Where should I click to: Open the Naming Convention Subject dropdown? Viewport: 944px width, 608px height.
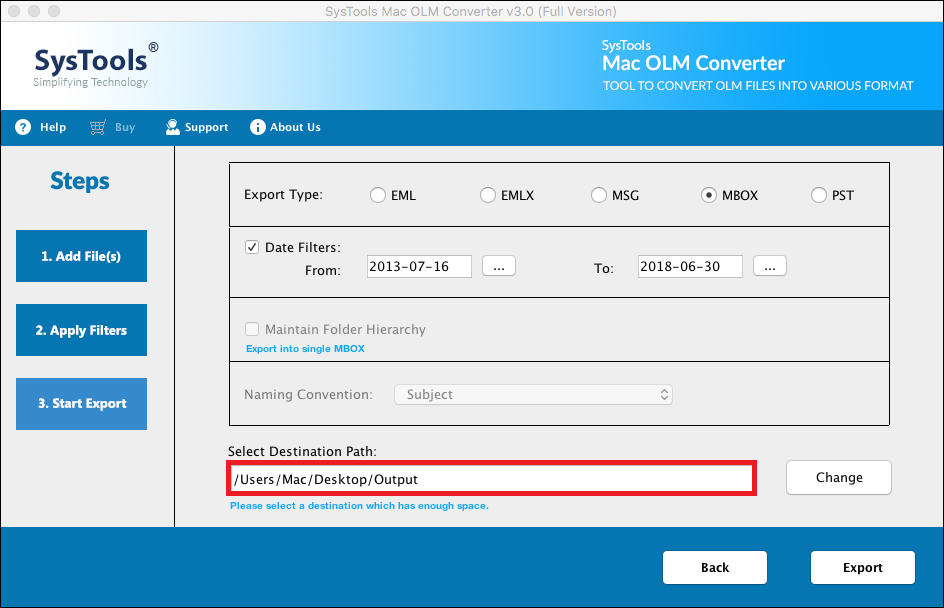point(533,394)
